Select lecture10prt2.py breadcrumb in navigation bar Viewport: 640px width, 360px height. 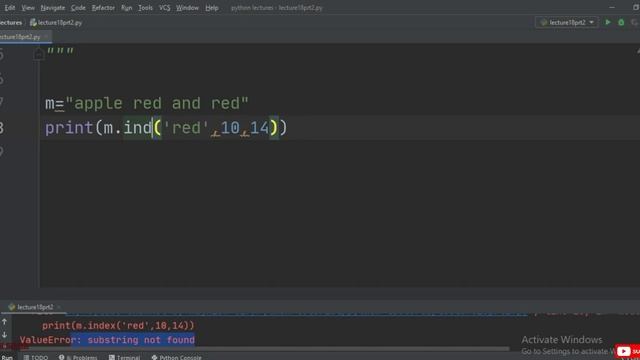[60, 23]
